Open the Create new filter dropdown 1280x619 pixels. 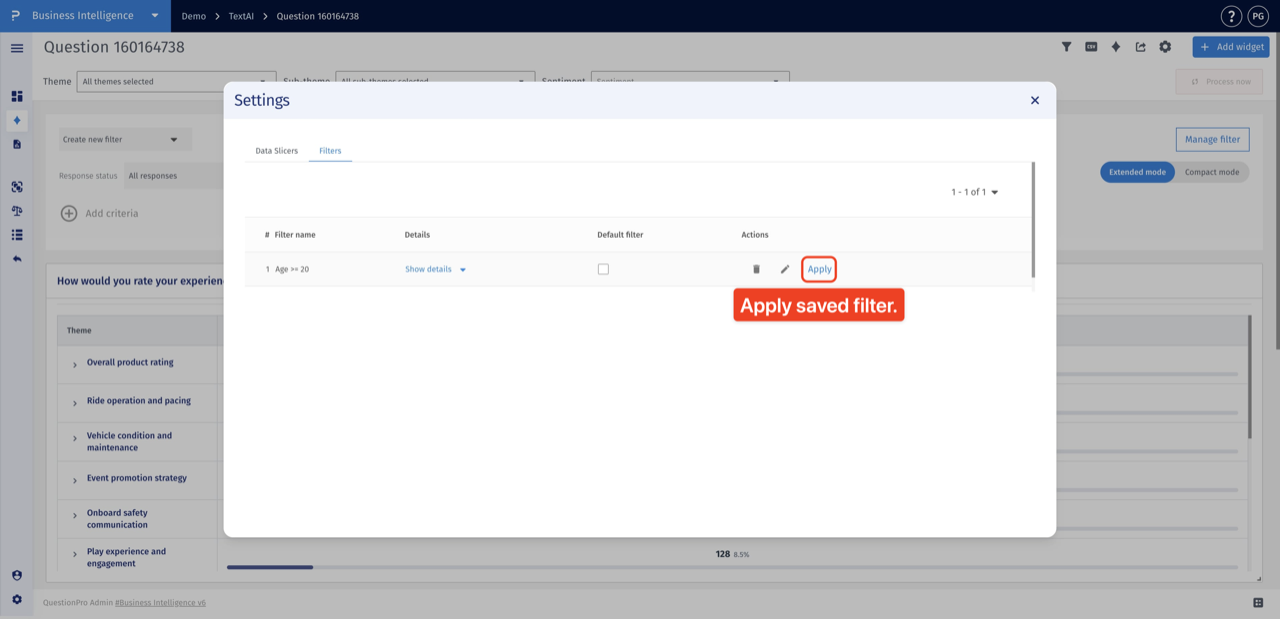[124, 139]
